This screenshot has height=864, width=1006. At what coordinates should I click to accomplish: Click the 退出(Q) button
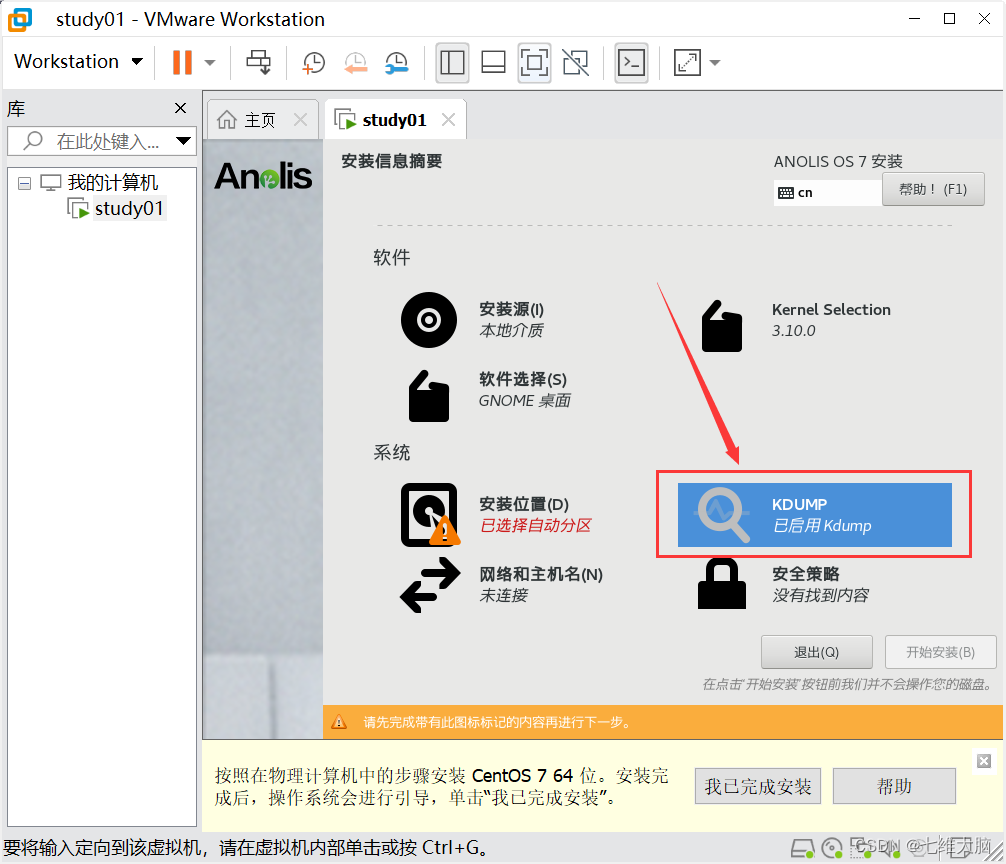tap(817, 652)
